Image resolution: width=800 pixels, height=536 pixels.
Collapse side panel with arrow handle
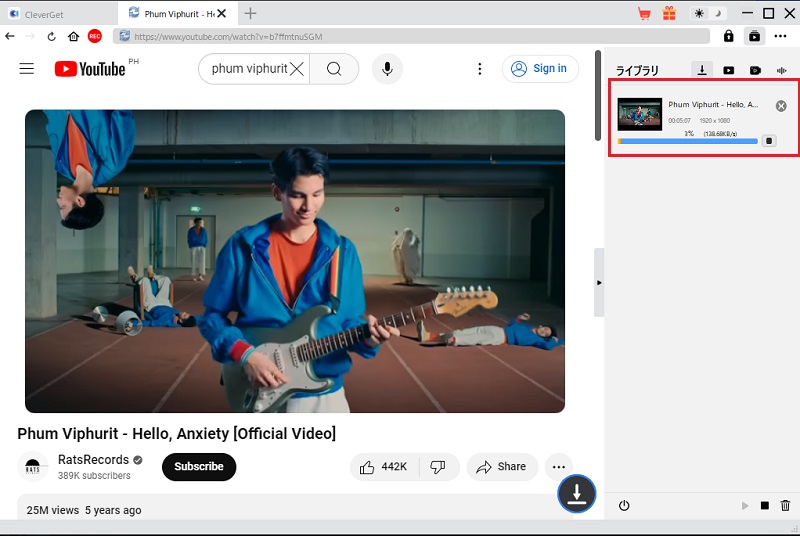(599, 283)
